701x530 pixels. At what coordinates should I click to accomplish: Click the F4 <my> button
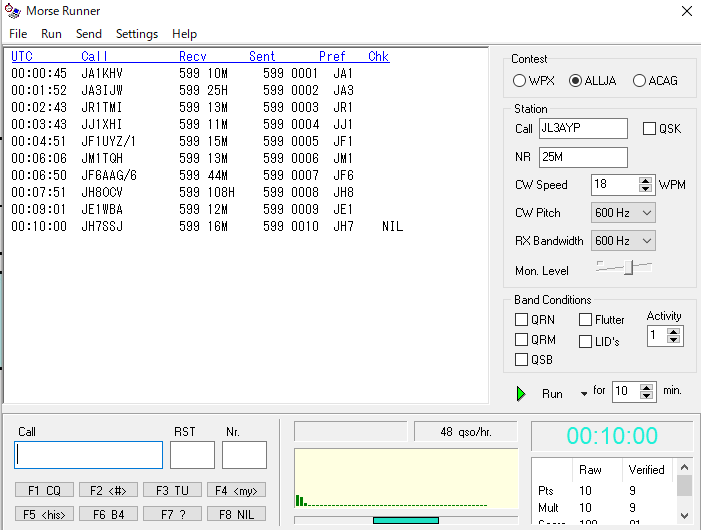click(236, 490)
